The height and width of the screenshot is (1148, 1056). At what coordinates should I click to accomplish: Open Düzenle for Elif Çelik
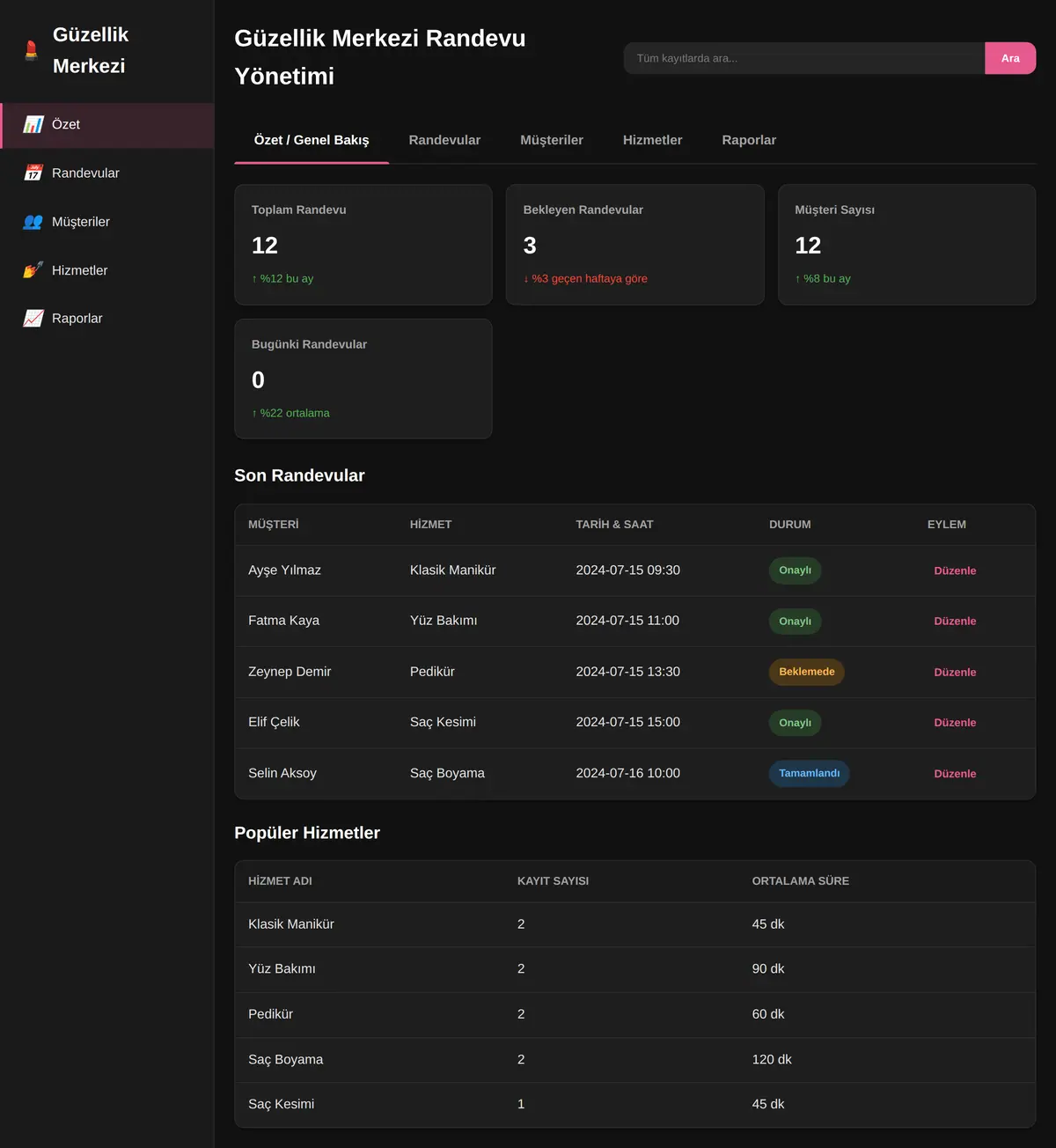tap(955, 723)
